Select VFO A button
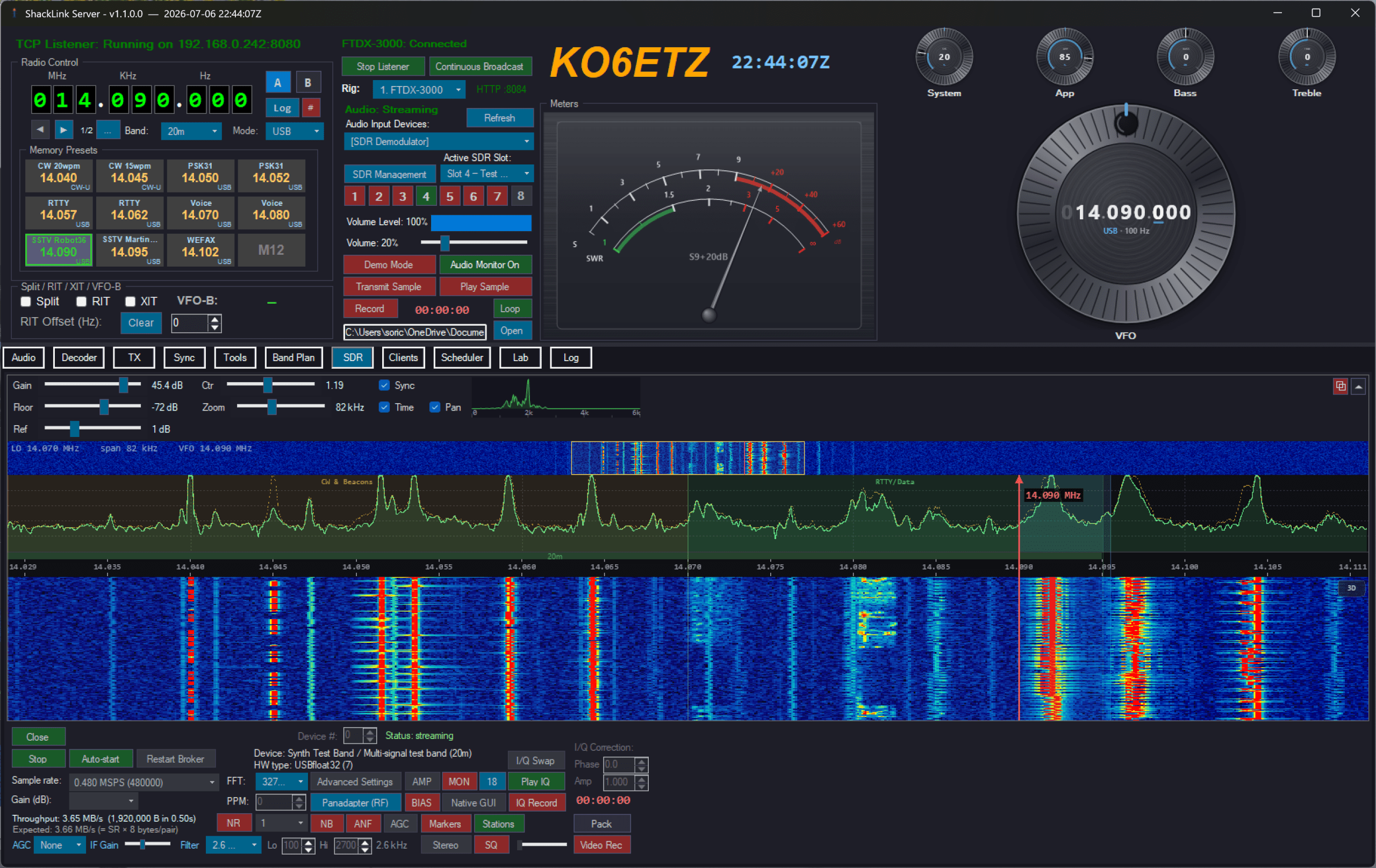The height and width of the screenshot is (868, 1376). (x=278, y=83)
